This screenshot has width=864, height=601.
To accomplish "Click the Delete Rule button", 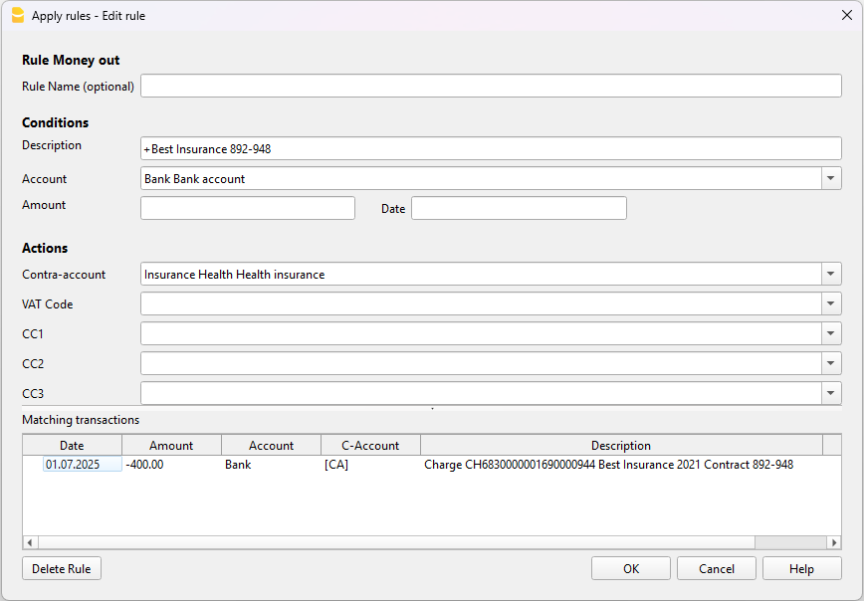I will (x=61, y=568).
